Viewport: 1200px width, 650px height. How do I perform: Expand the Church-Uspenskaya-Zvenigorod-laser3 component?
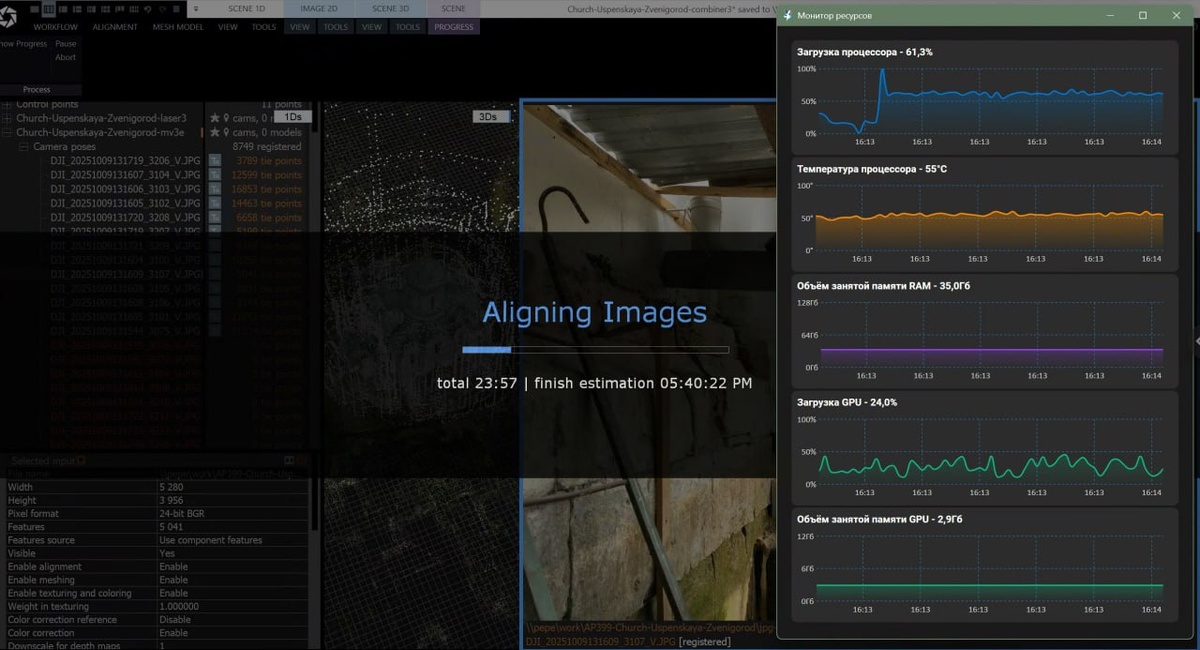tap(7, 118)
